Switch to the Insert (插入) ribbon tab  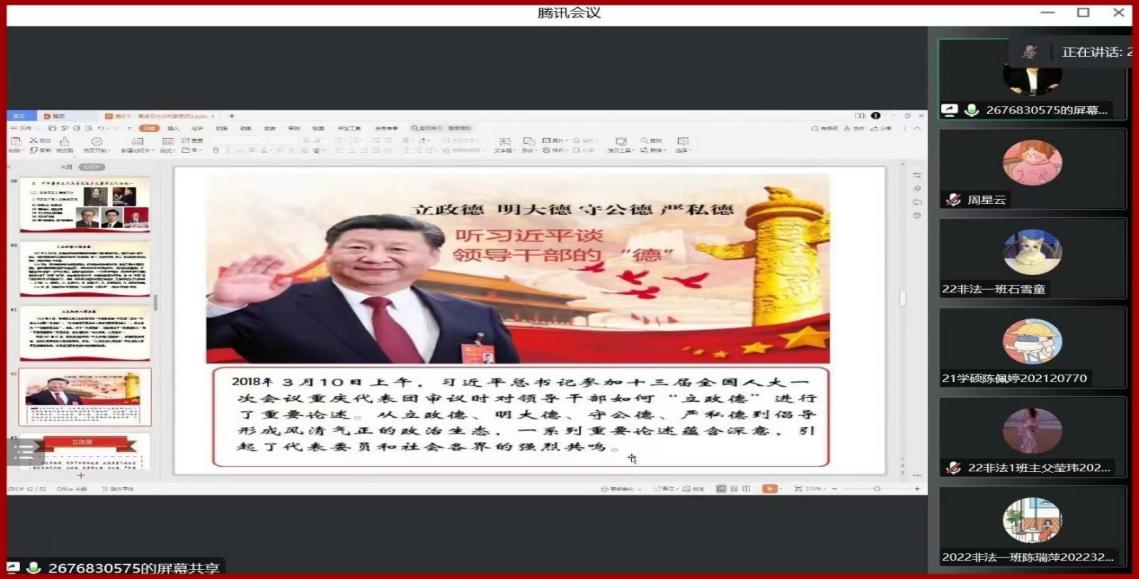click(x=173, y=128)
